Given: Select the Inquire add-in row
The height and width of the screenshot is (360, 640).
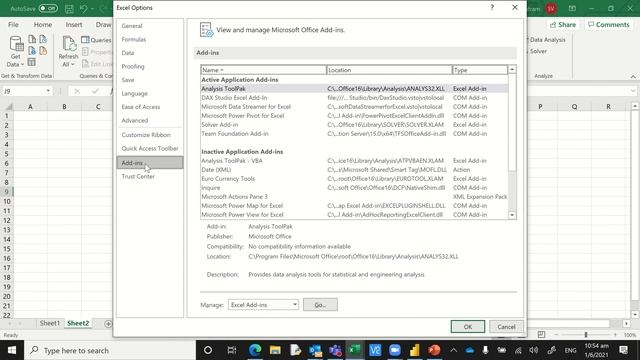Looking at the screenshot, I should click(x=354, y=187).
